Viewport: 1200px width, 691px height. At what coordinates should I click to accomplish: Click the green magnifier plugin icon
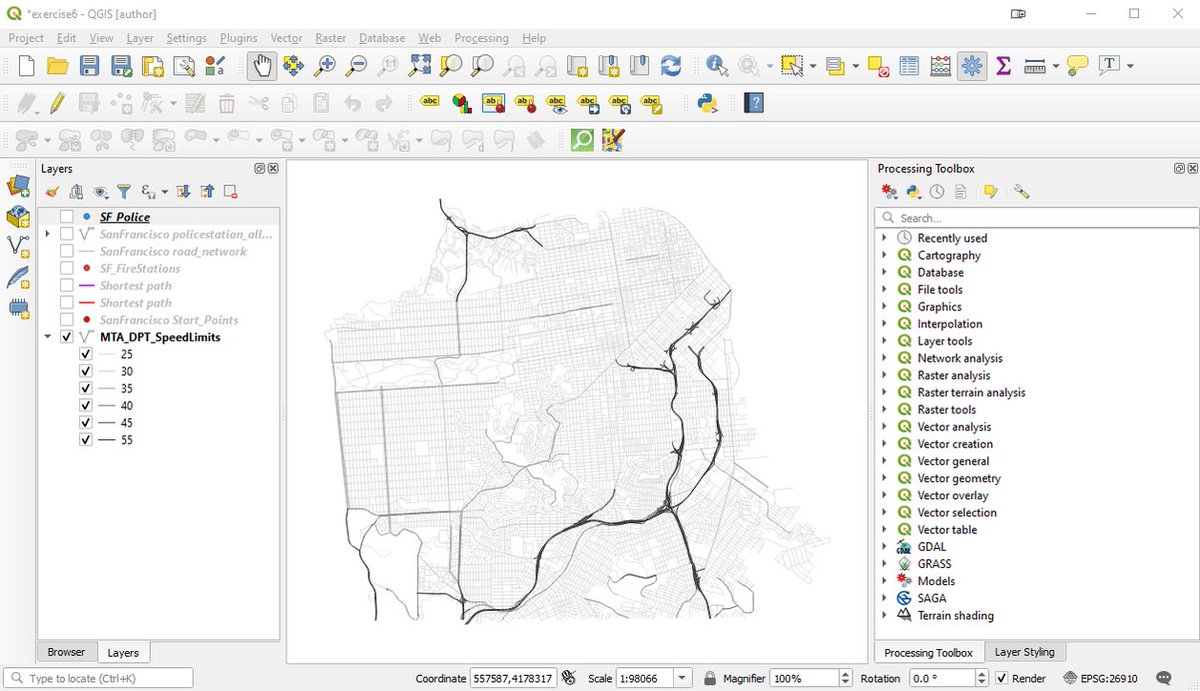tap(582, 140)
